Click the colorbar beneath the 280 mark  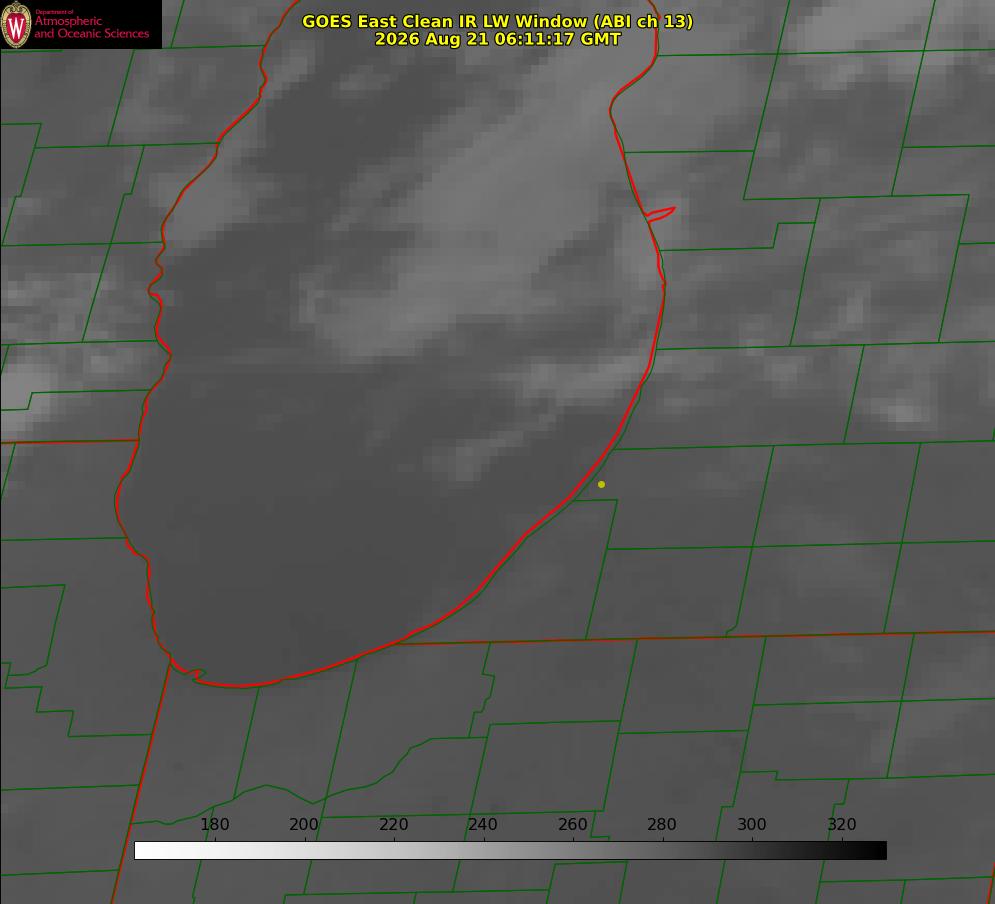(663, 851)
